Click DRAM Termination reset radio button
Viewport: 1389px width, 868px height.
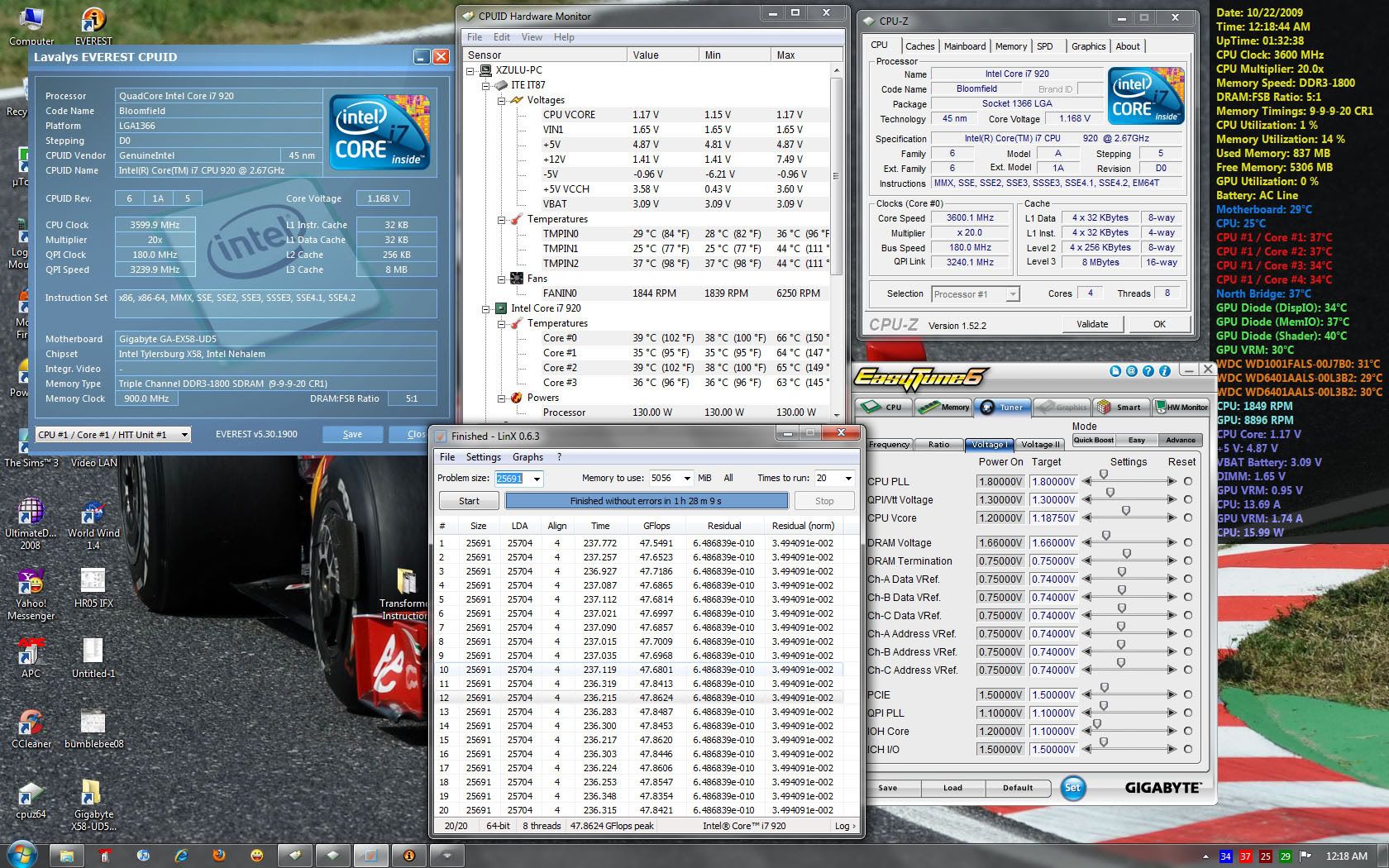click(1188, 560)
